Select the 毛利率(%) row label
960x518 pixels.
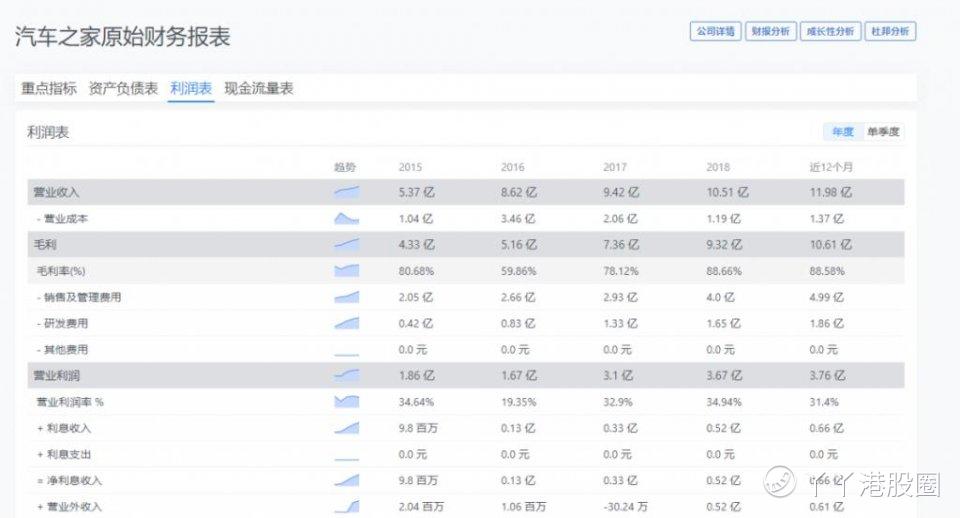61,271
